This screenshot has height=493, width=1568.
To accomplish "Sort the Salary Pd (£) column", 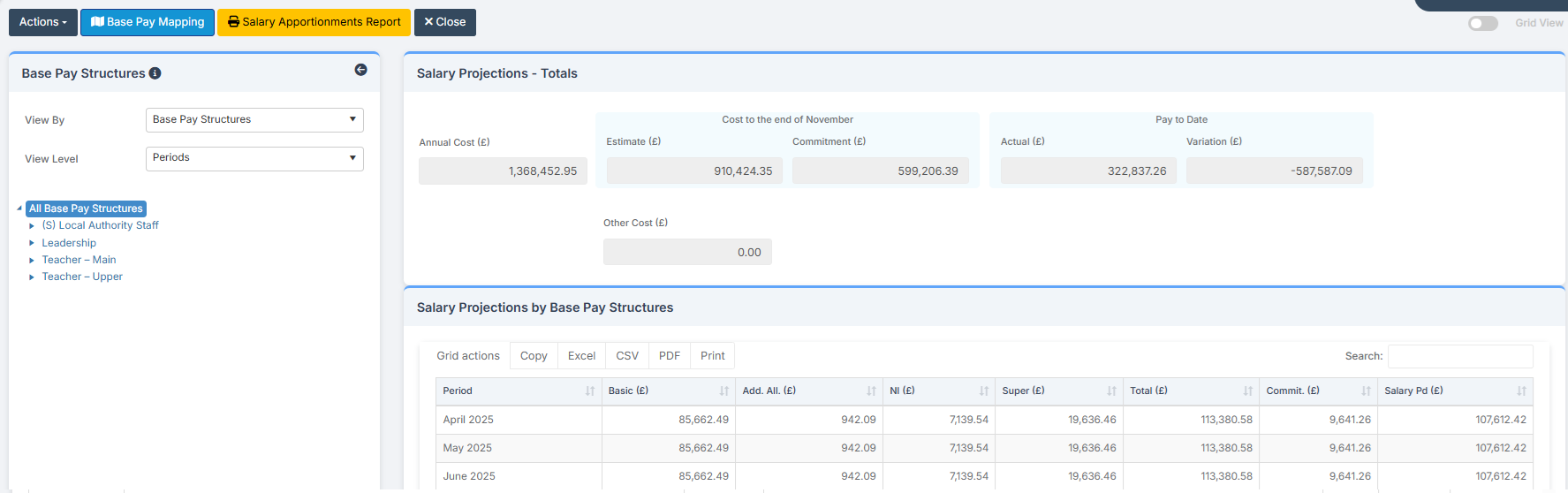I will coord(1521,391).
